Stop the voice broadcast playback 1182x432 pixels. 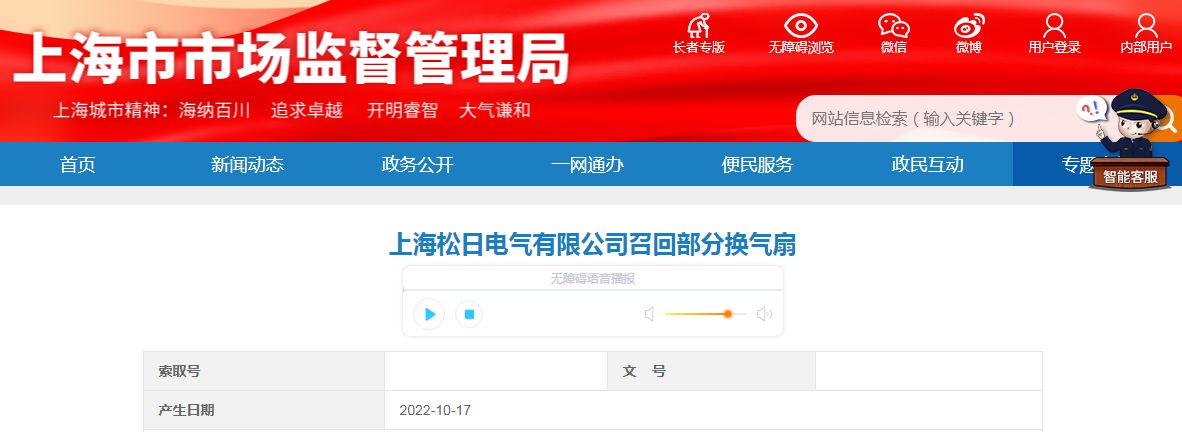pos(469,314)
